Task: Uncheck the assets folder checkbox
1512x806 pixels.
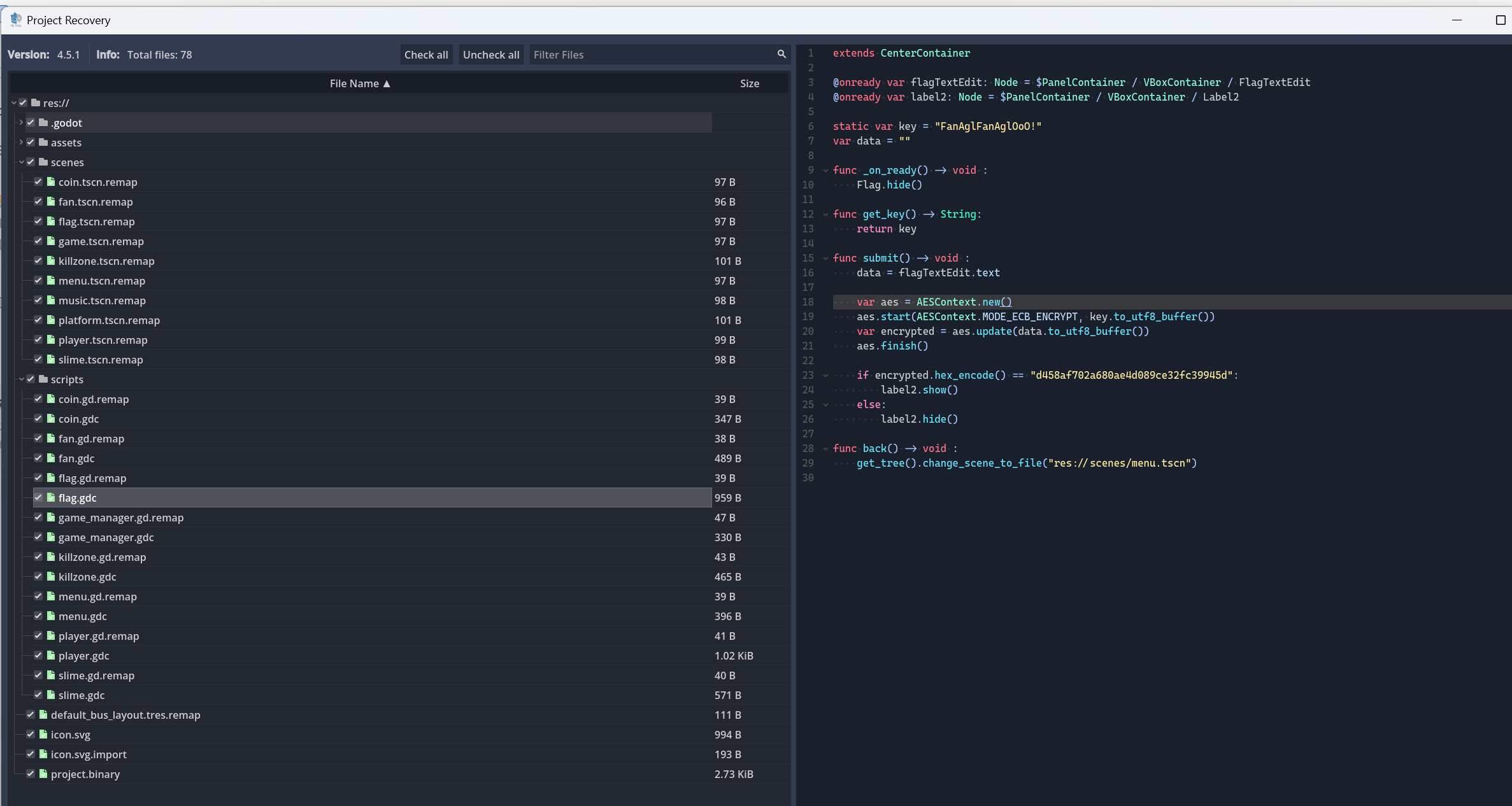Action: pyautogui.click(x=31, y=142)
